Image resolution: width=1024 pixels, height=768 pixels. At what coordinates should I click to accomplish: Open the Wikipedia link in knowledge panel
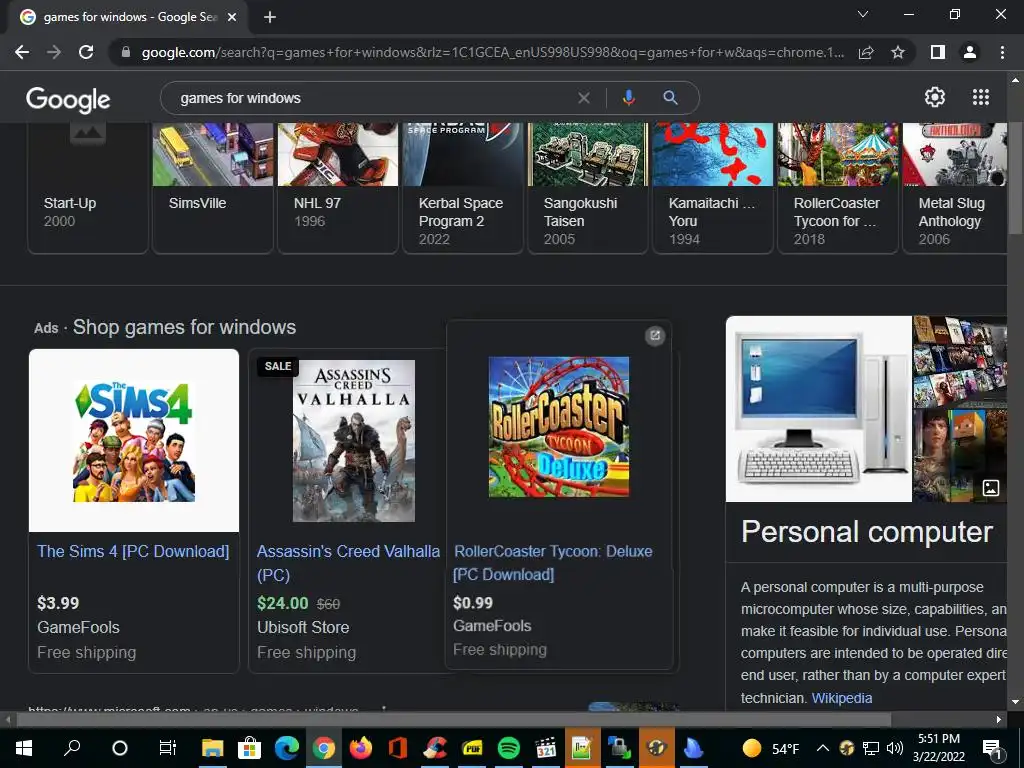tap(841, 698)
